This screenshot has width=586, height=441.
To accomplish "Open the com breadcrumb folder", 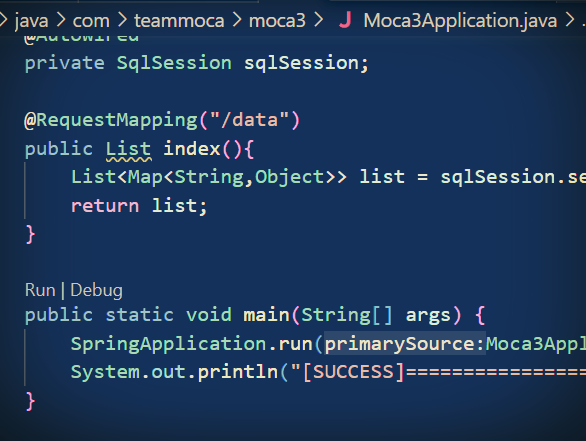I will click(x=91, y=21).
